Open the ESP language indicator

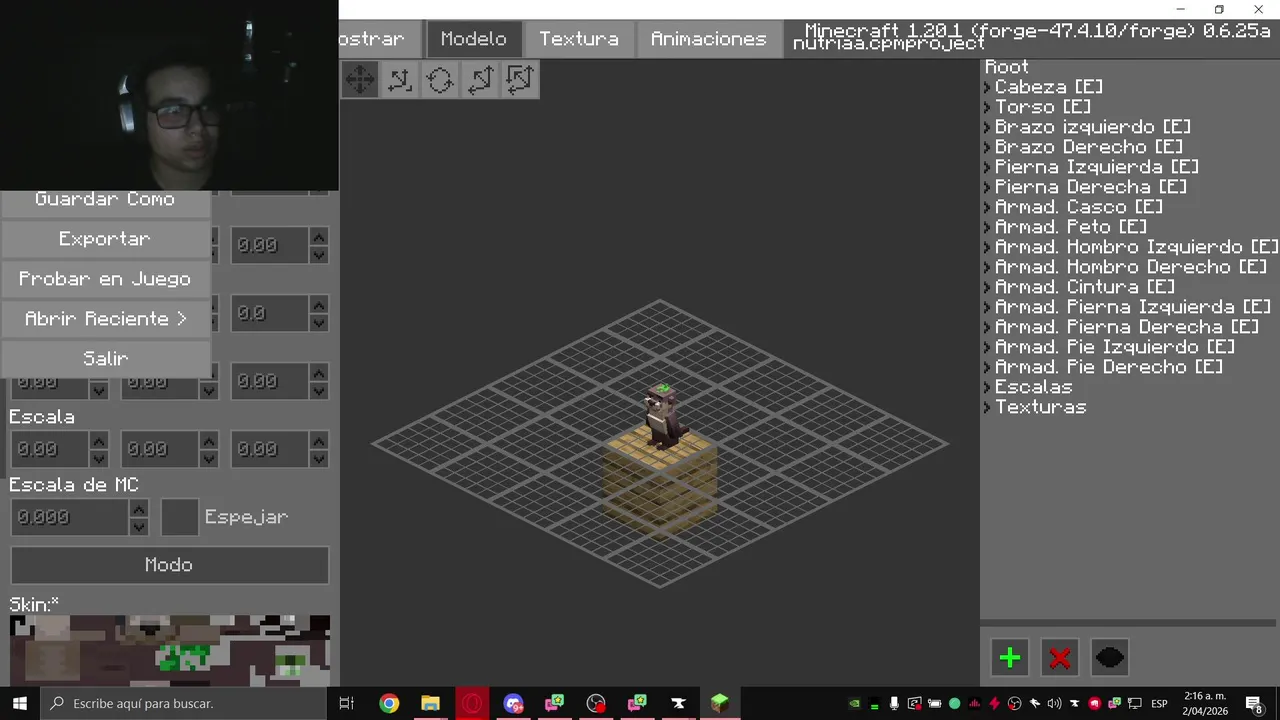click(1159, 703)
